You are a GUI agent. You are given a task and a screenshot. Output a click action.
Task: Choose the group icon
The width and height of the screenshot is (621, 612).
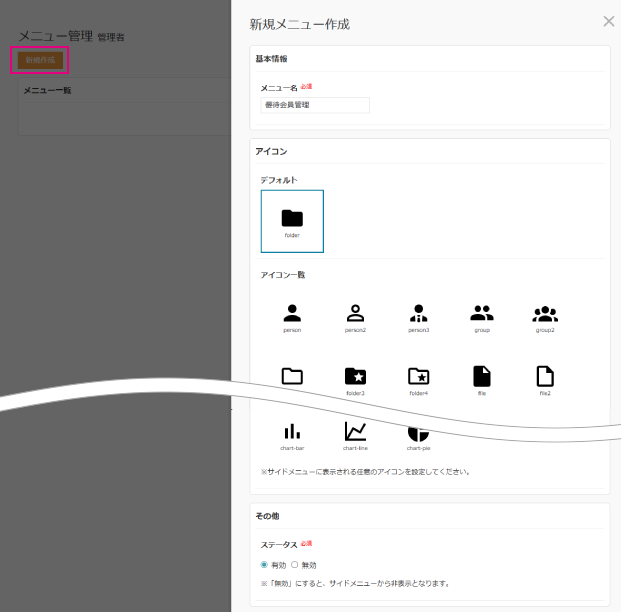pyautogui.click(x=482, y=313)
